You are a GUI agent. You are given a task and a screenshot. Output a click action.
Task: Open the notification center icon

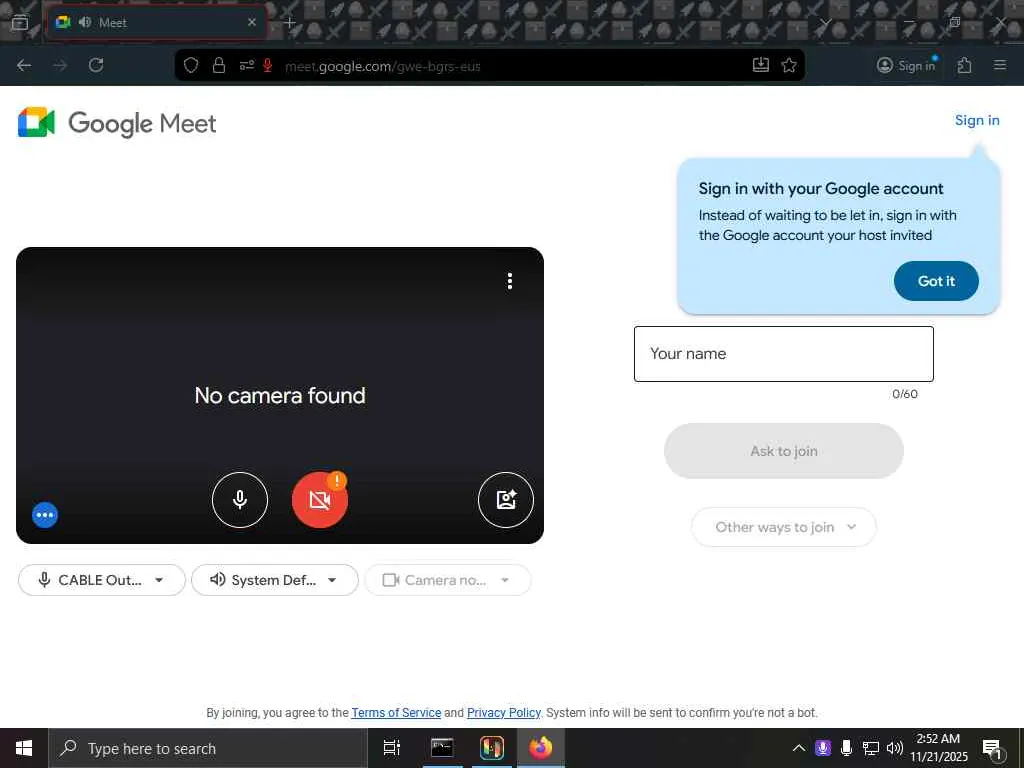(993, 749)
